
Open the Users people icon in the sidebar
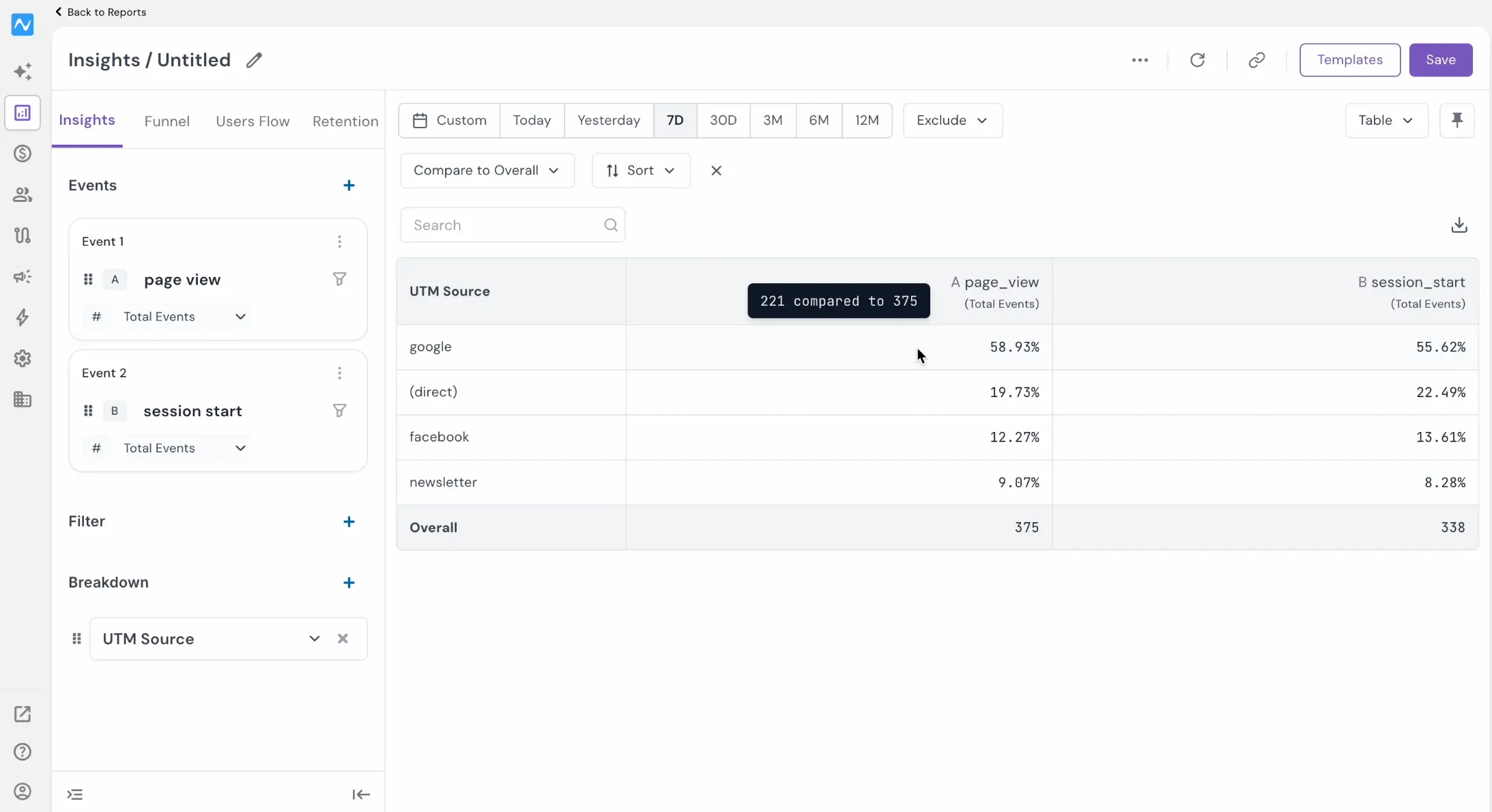(x=23, y=194)
